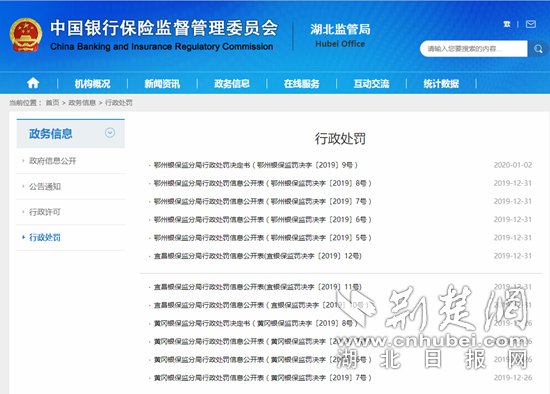Screen dimensions: 550x394
Task: Open the 统计数据 menu
Action: point(441,84)
